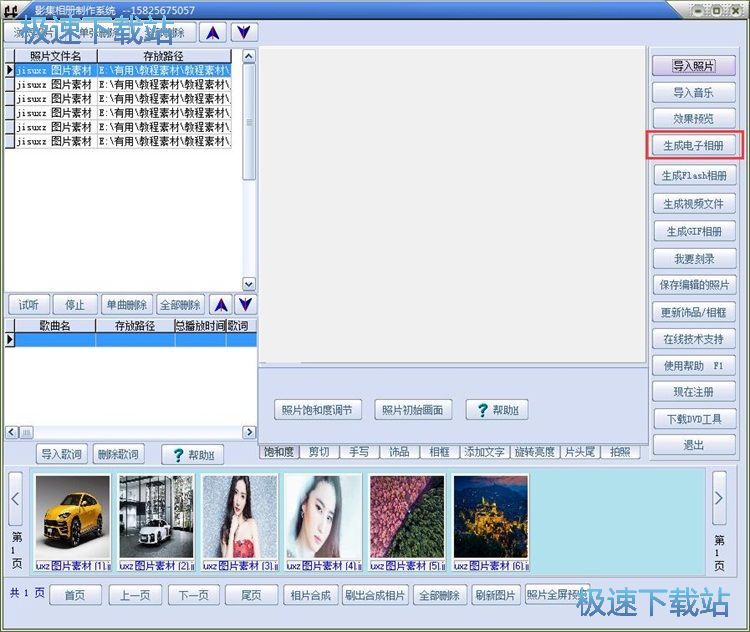
Task: Open 帮助 with question mark beside 删除歌词
Action: click(x=192, y=454)
